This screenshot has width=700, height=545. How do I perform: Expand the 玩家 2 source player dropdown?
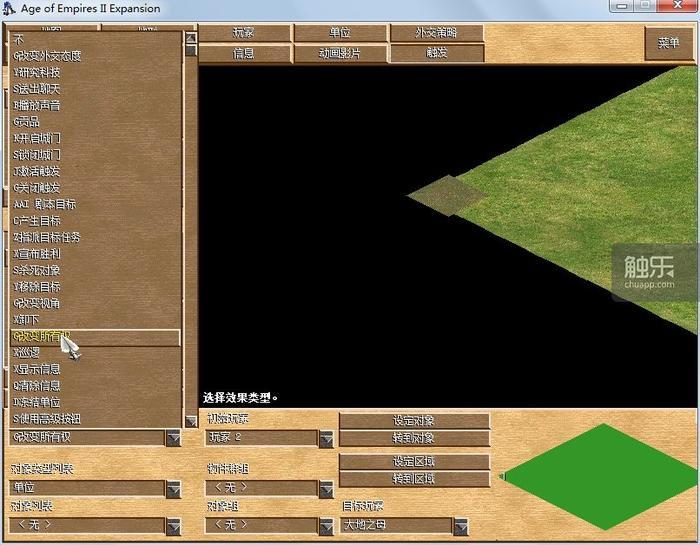[x=326, y=438]
